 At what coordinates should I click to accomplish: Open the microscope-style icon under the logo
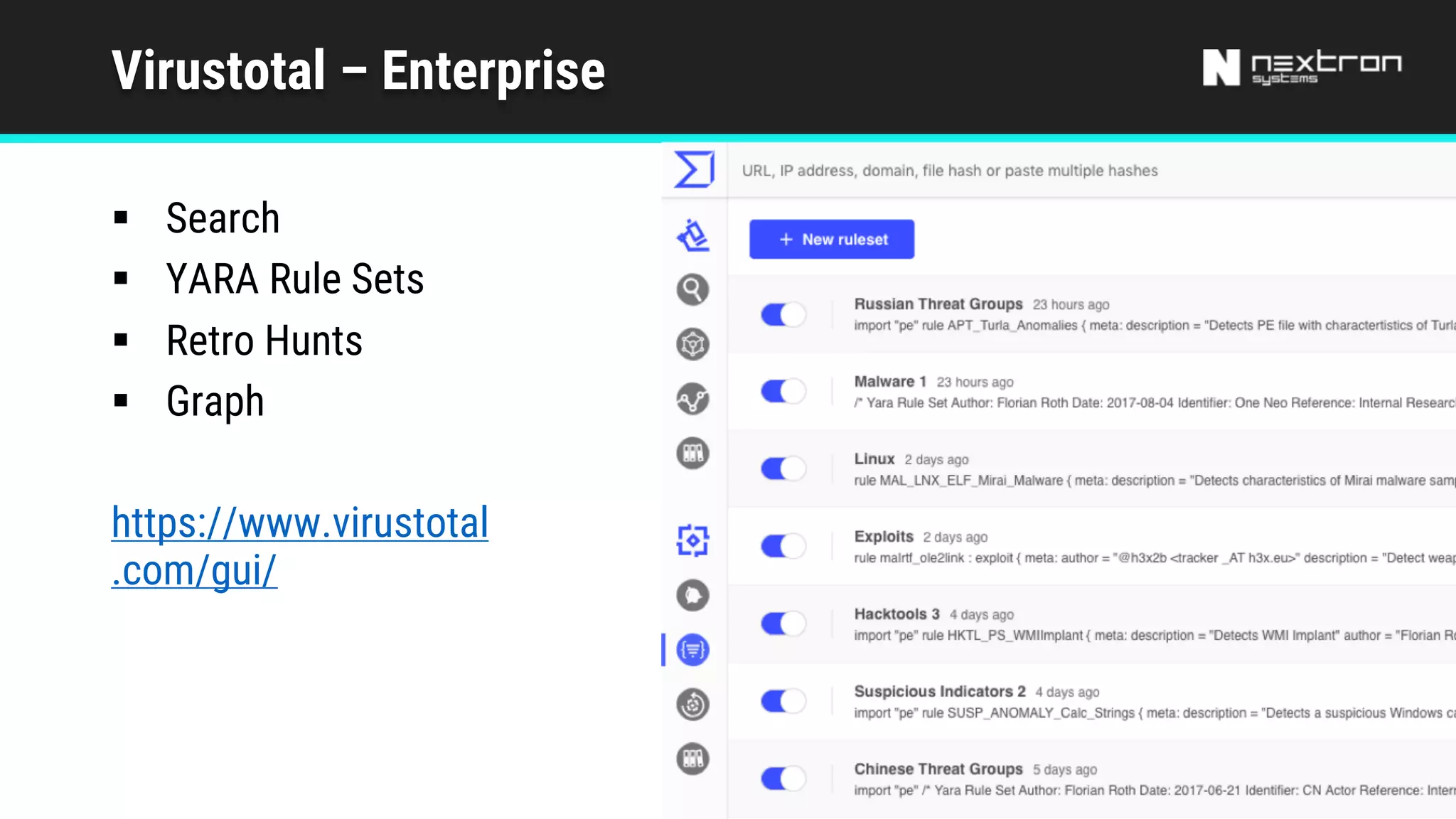[693, 235]
